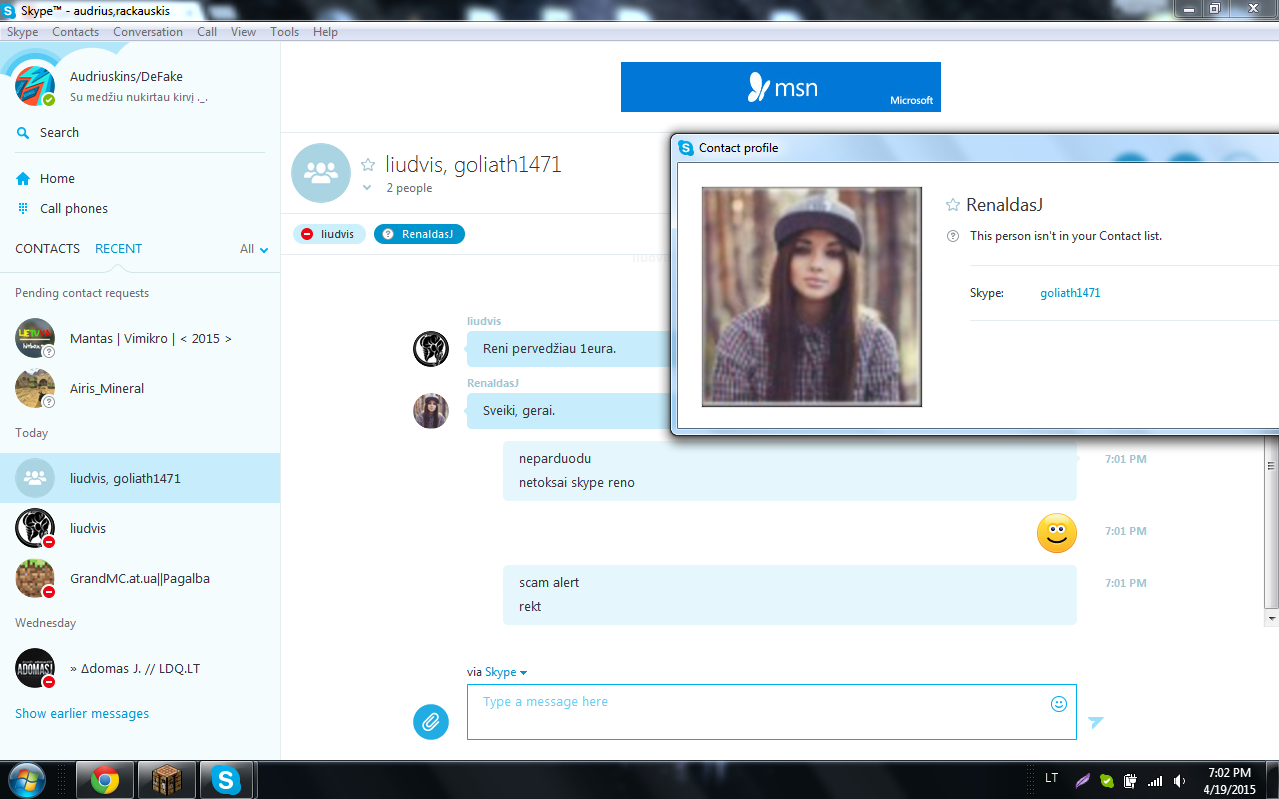Click the 'Reni pervedžiau 1eura.' message
Image resolution: width=1279 pixels, height=799 pixels.
(x=550, y=349)
